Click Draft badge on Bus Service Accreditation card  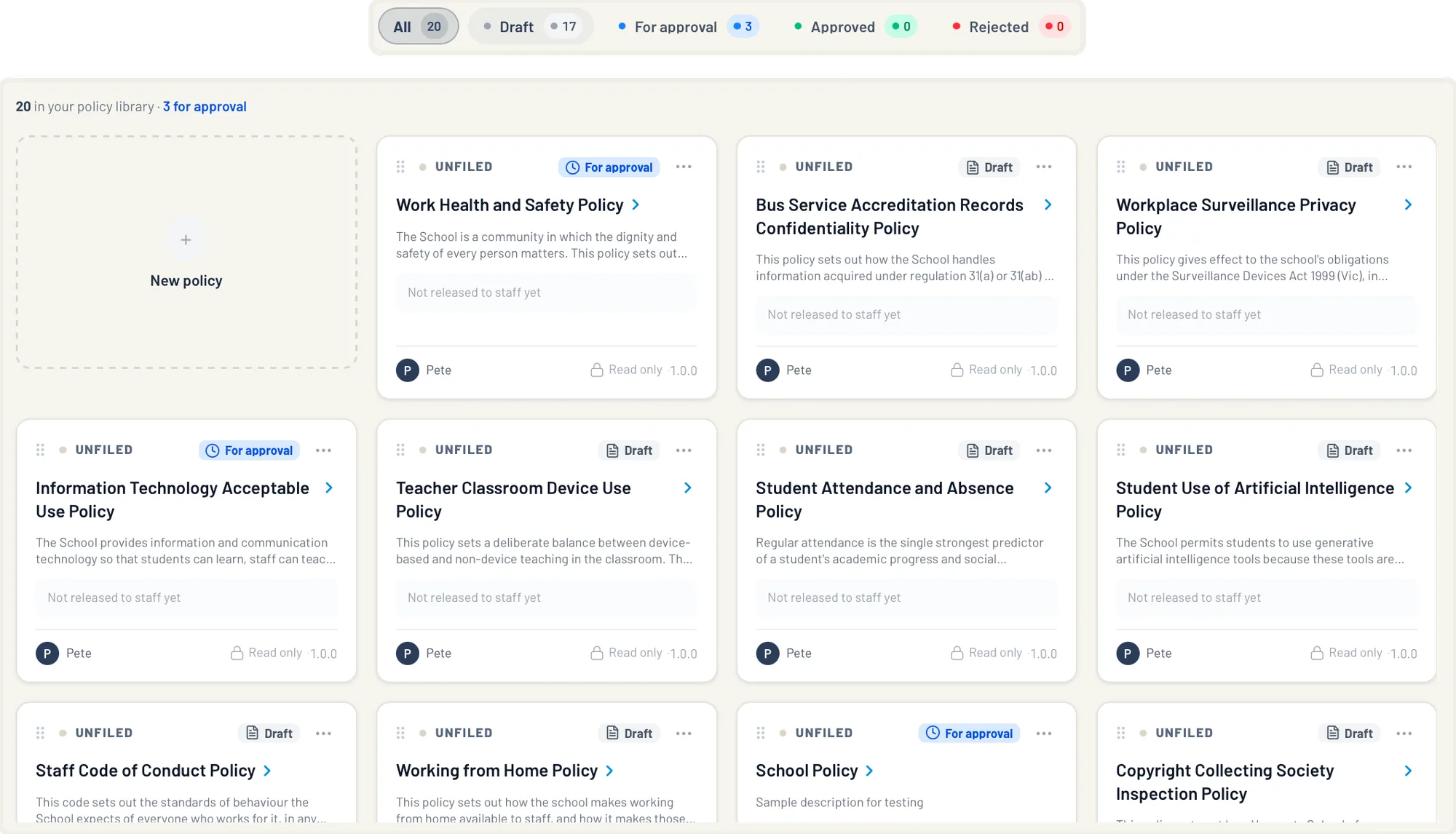[989, 167]
